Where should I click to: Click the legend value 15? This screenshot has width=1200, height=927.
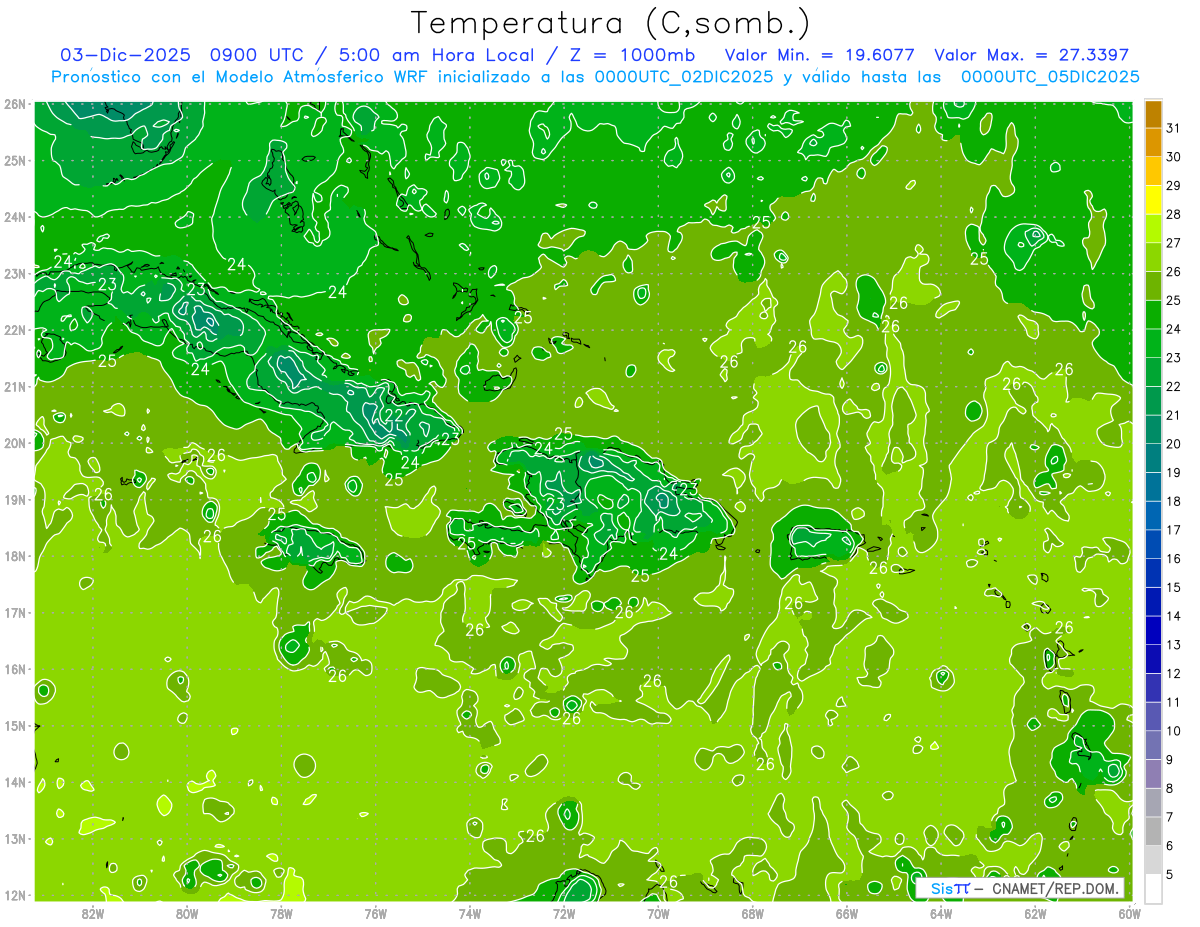coord(1174,587)
